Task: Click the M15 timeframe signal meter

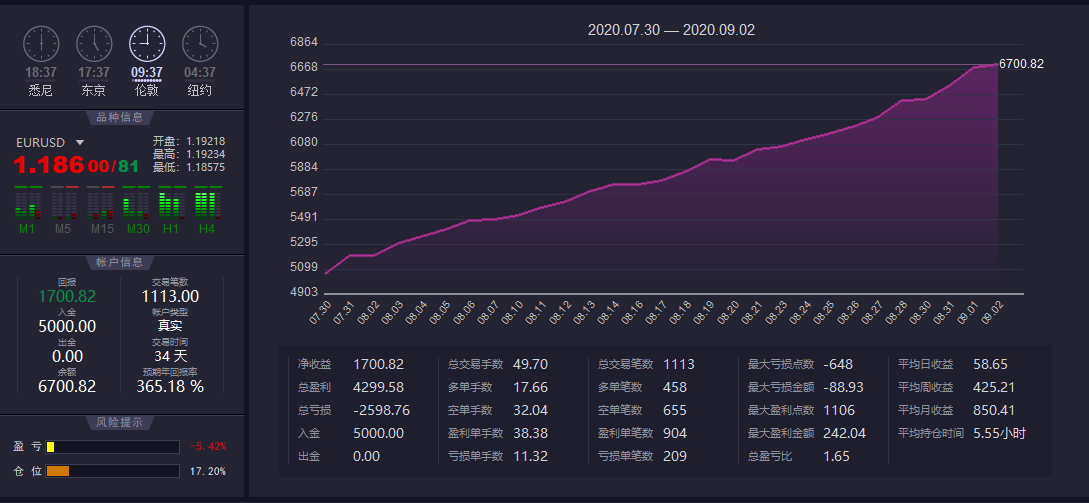Action: coord(101,205)
